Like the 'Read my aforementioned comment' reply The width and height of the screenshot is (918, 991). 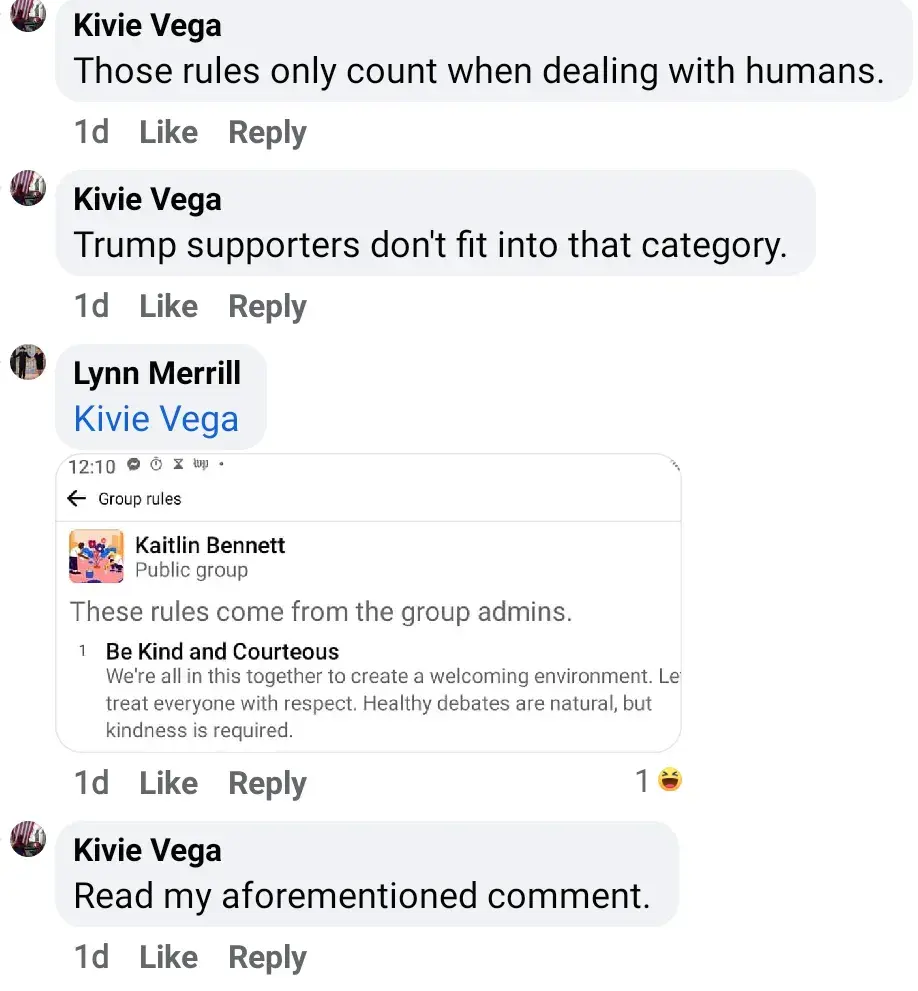coord(168,958)
